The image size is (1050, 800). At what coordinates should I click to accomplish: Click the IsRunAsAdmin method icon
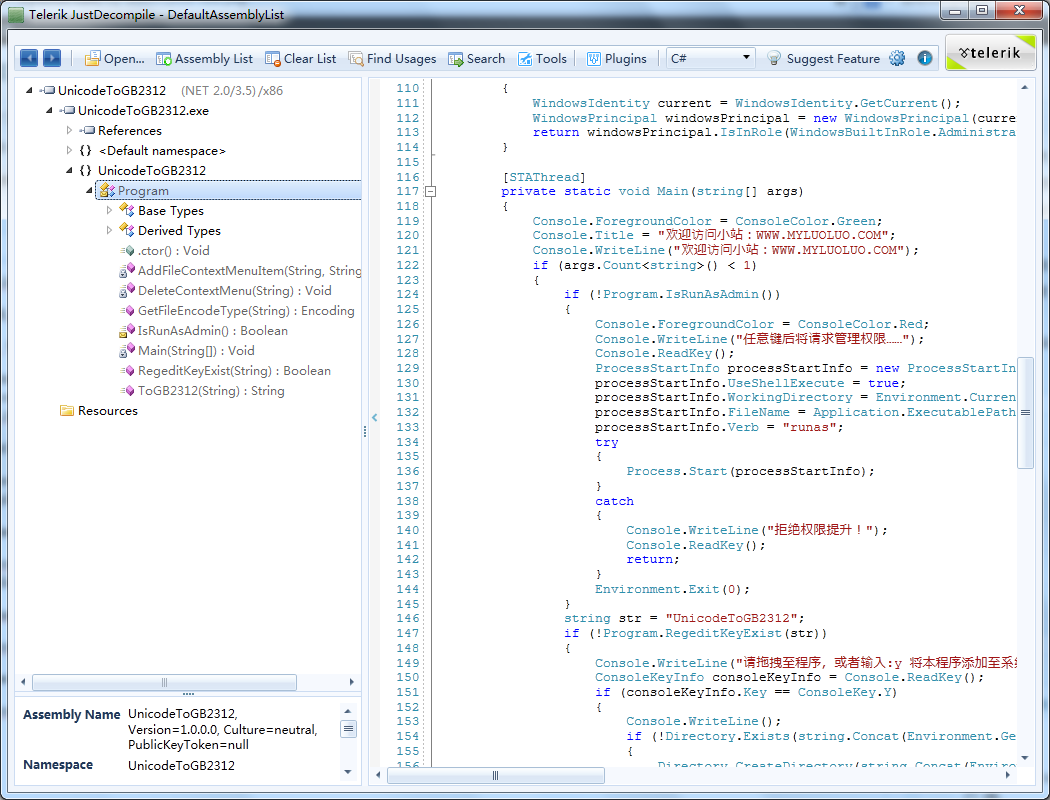click(127, 331)
